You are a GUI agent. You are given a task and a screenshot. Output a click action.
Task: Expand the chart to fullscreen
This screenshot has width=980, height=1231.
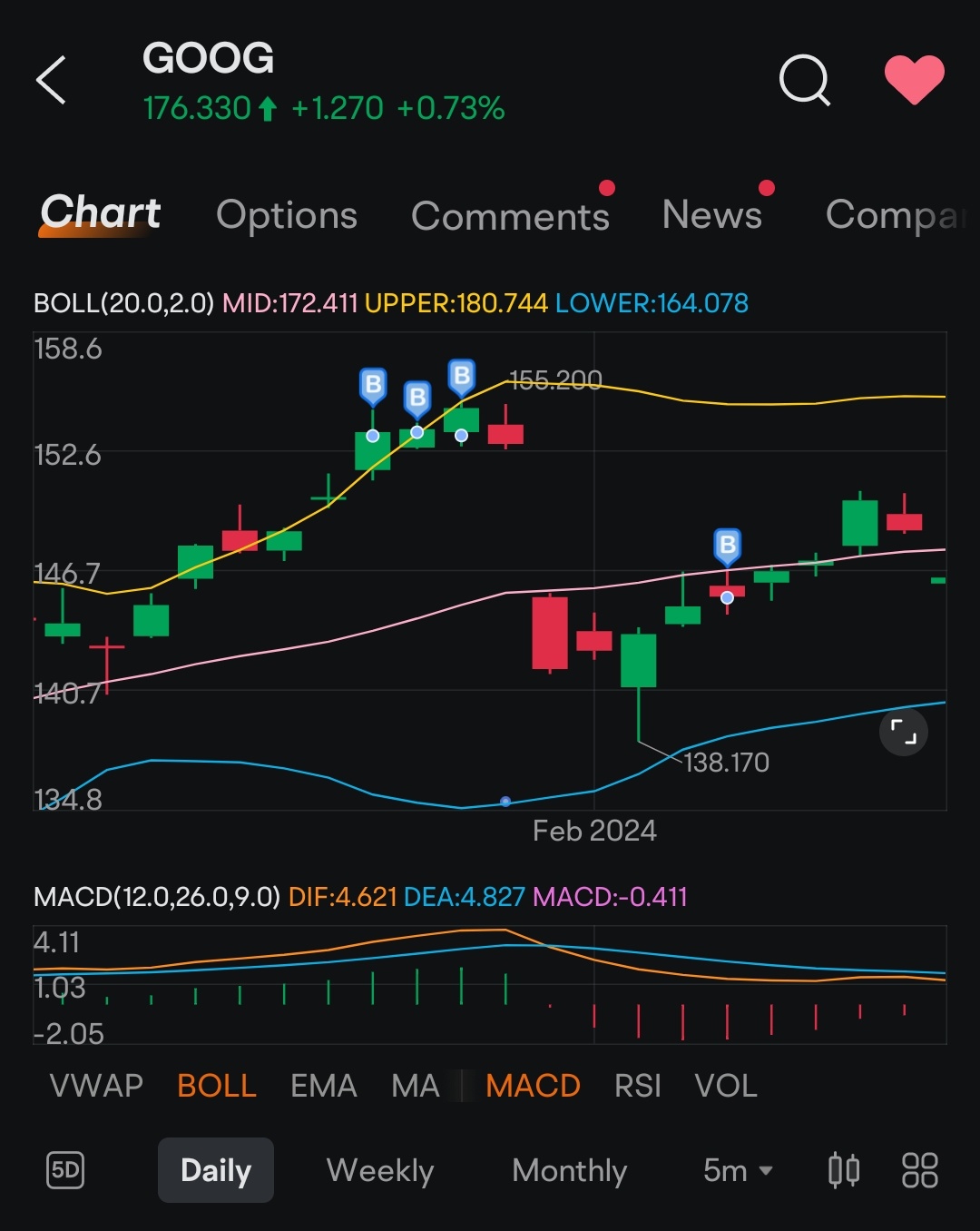(903, 732)
